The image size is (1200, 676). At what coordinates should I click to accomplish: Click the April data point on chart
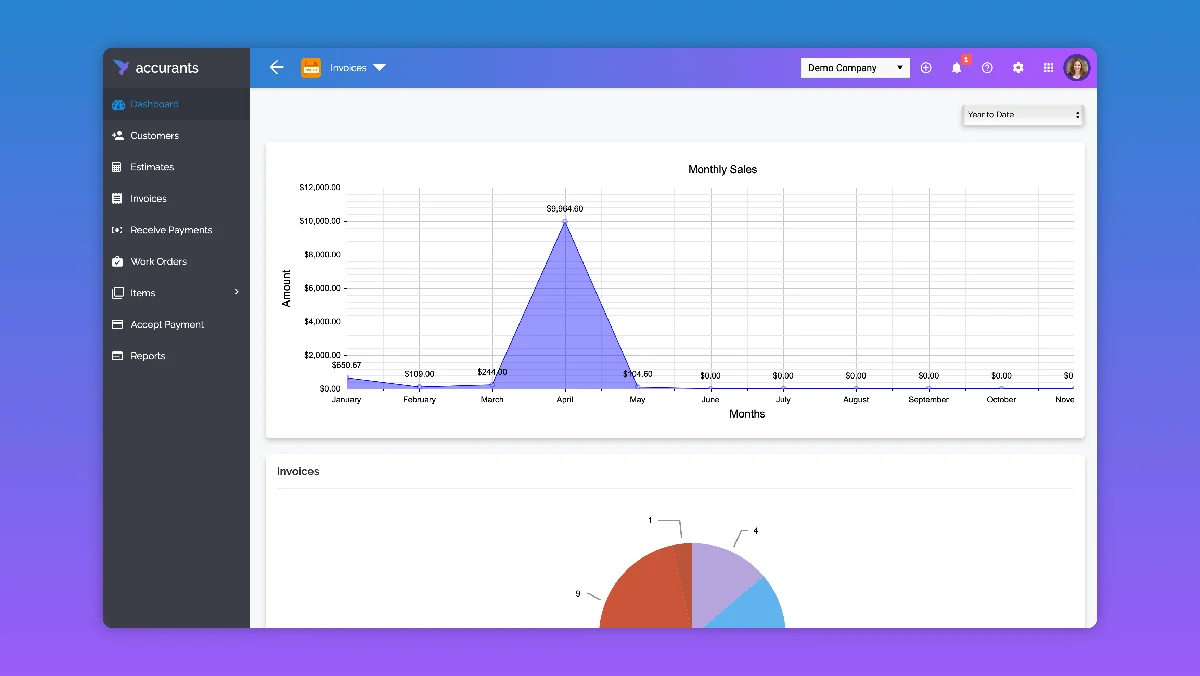tap(565, 221)
